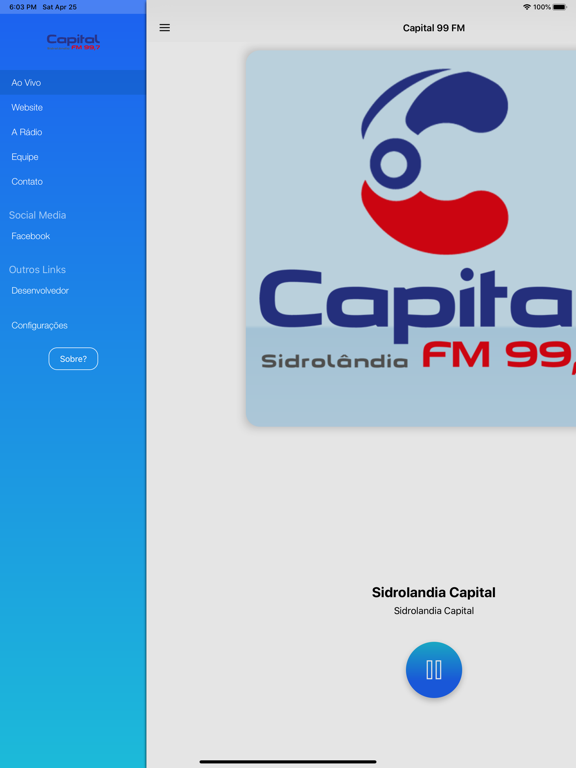Open the Facebook social link
The width and height of the screenshot is (576, 768).
coord(73,236)
